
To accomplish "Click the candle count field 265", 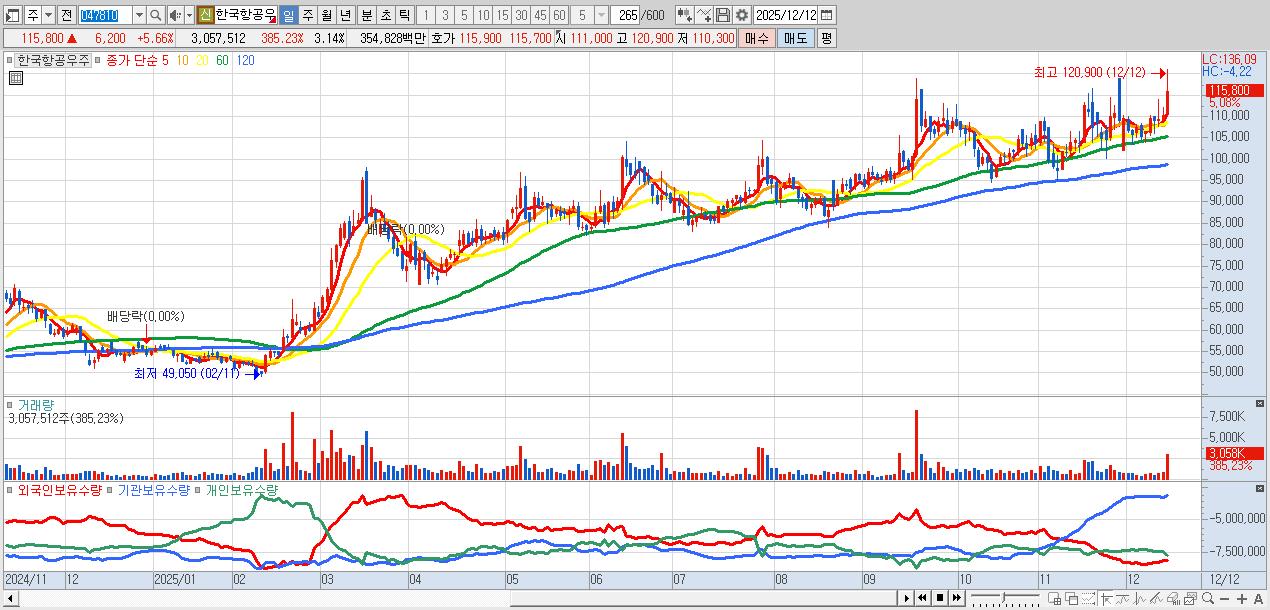I will tap(625, 15).
